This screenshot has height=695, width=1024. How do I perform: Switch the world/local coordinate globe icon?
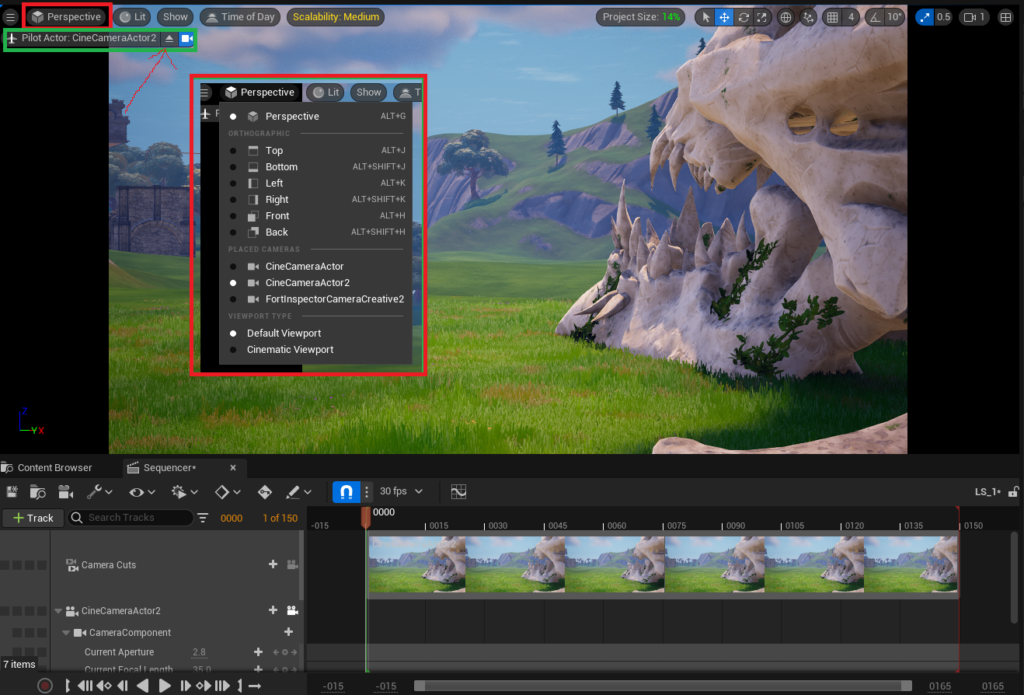786,18
